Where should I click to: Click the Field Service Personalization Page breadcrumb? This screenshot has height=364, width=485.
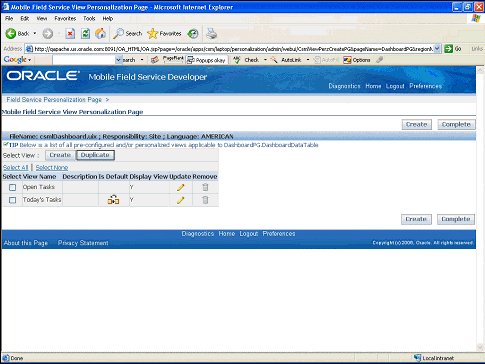pos(54,99)
